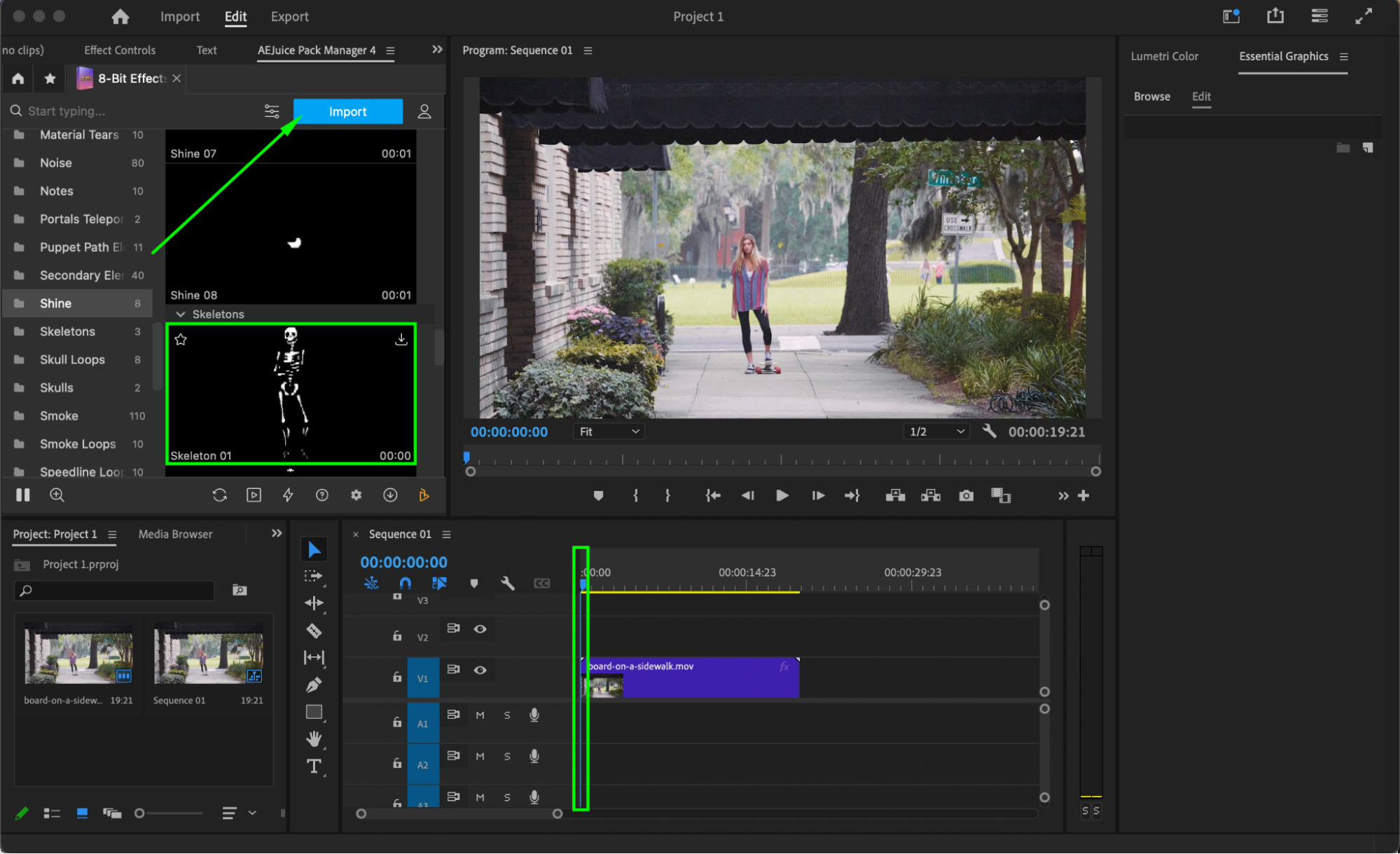
Task: Open the 1/2 playback resolution dropdown
Action: click(936, 432)
